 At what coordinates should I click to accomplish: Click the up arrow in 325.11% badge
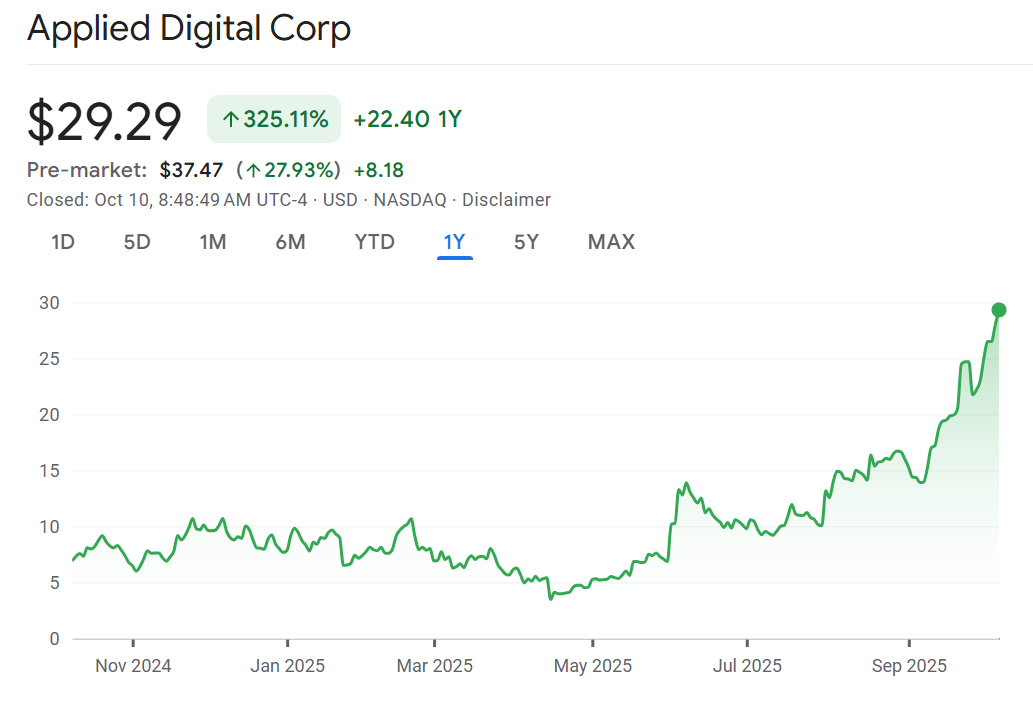231,121
